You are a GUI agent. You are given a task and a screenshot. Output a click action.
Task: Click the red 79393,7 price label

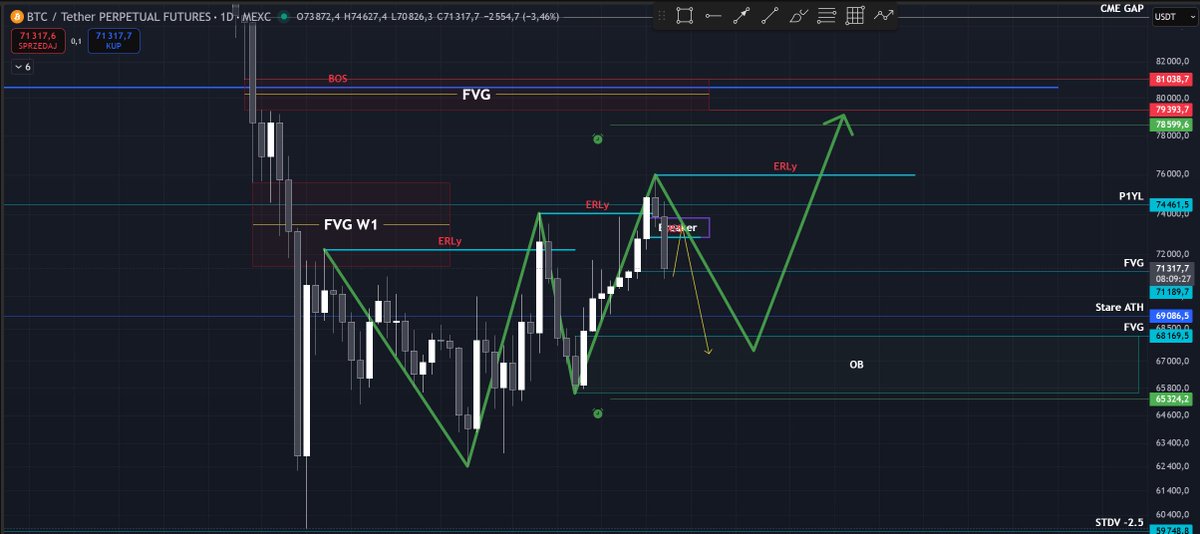1169,108
